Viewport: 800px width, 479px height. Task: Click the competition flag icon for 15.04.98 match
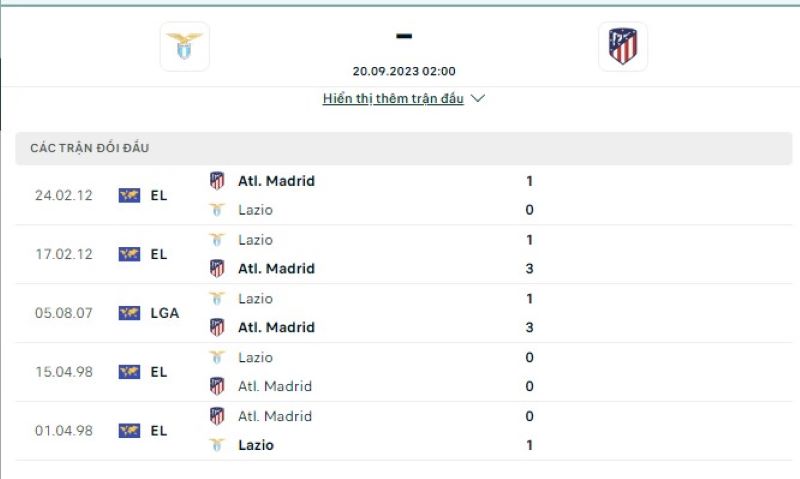coord(129,372)
